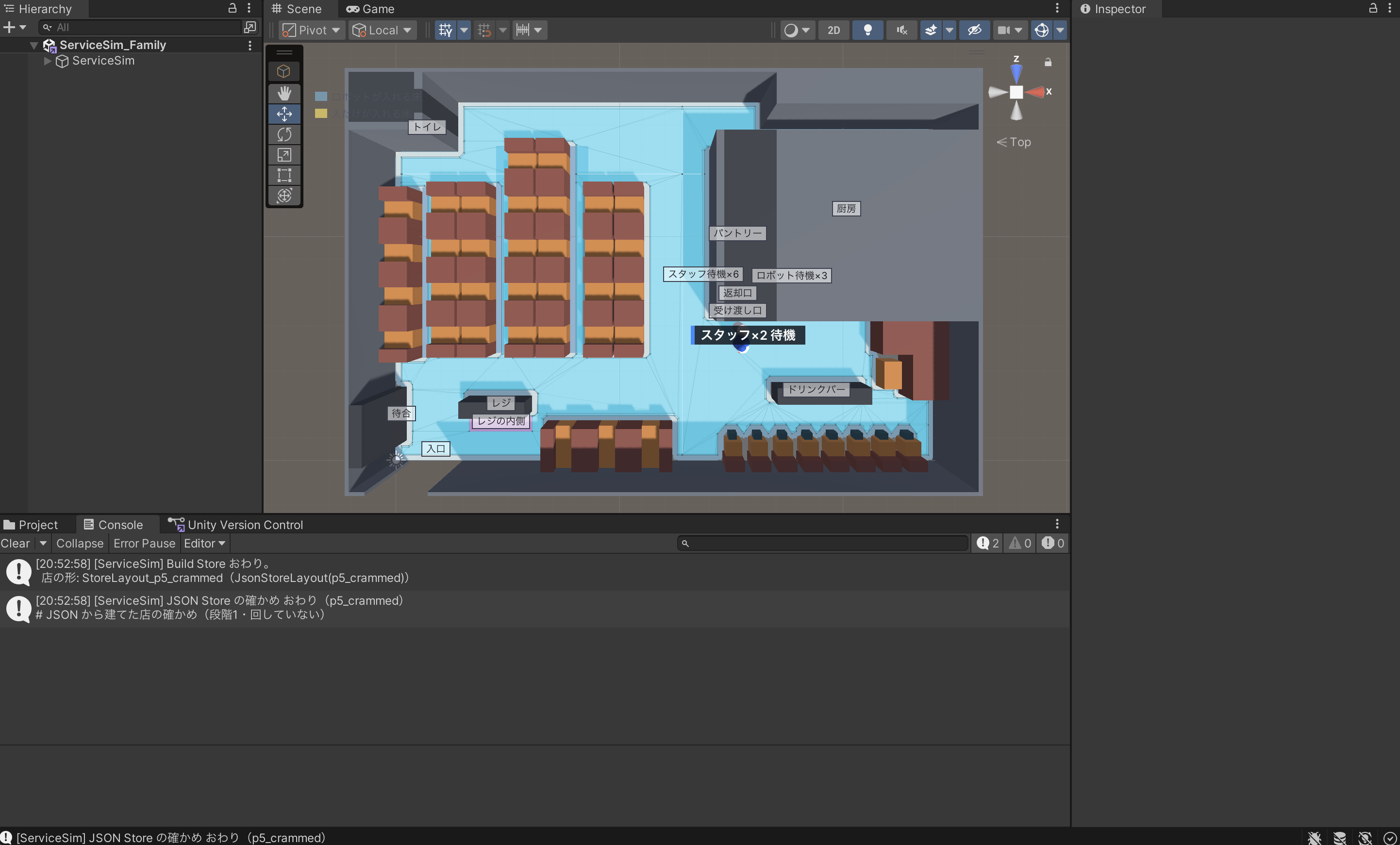
Task: Click the snap increment ruler icon
Action: [523, 30]
